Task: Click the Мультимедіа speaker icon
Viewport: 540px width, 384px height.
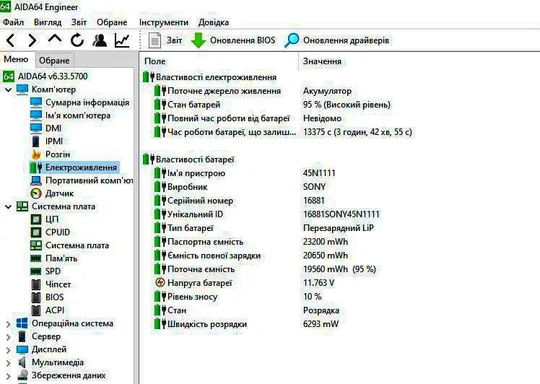Action: point(22,362)
